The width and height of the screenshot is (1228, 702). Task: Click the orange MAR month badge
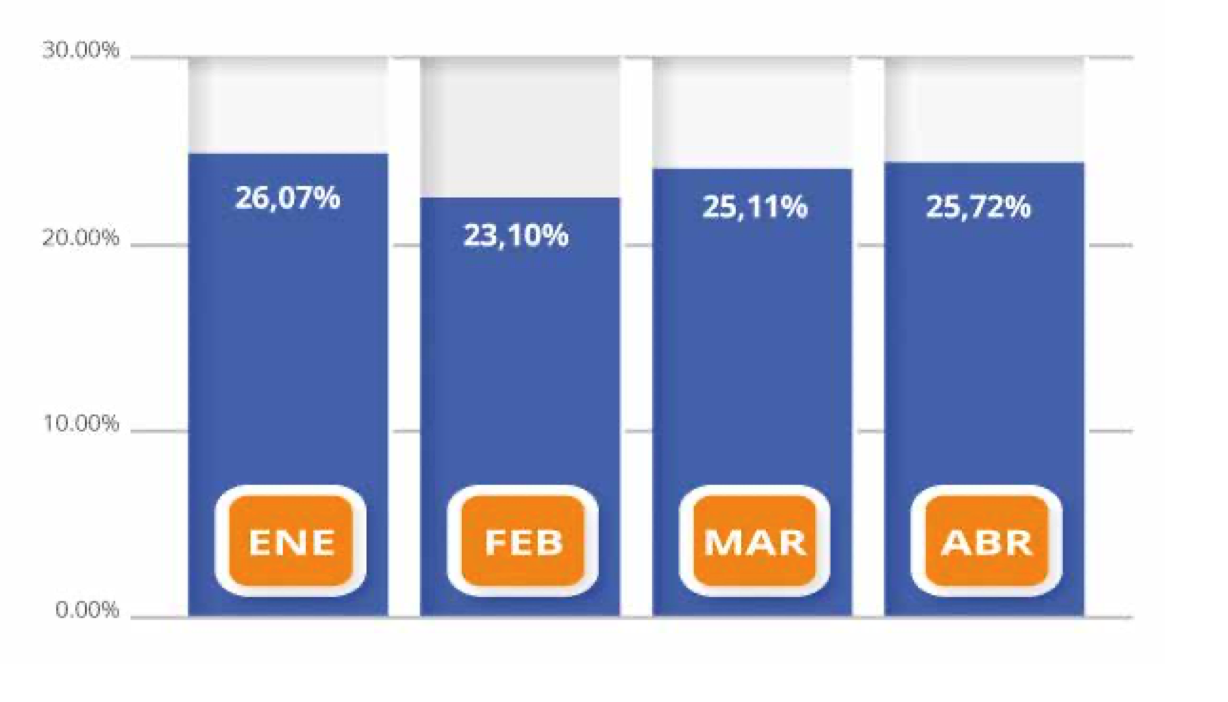coord(755,541)
